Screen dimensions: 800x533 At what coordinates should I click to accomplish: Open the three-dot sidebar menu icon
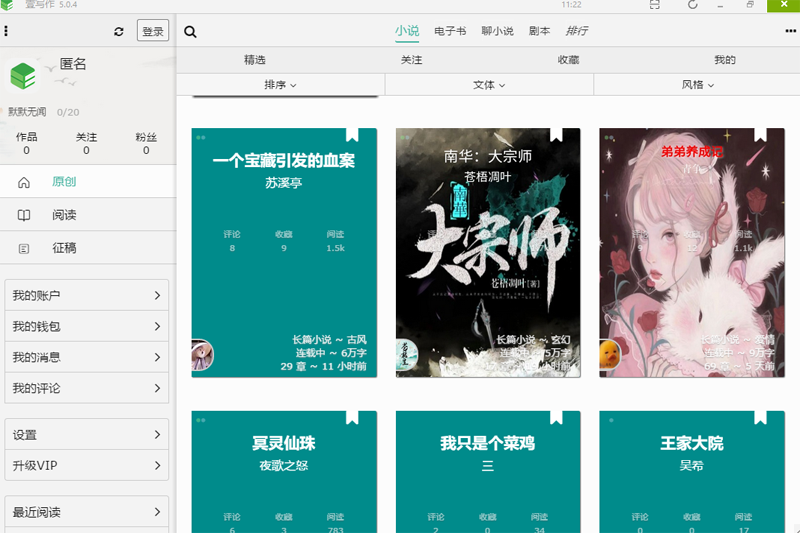(x=6, y=31)
